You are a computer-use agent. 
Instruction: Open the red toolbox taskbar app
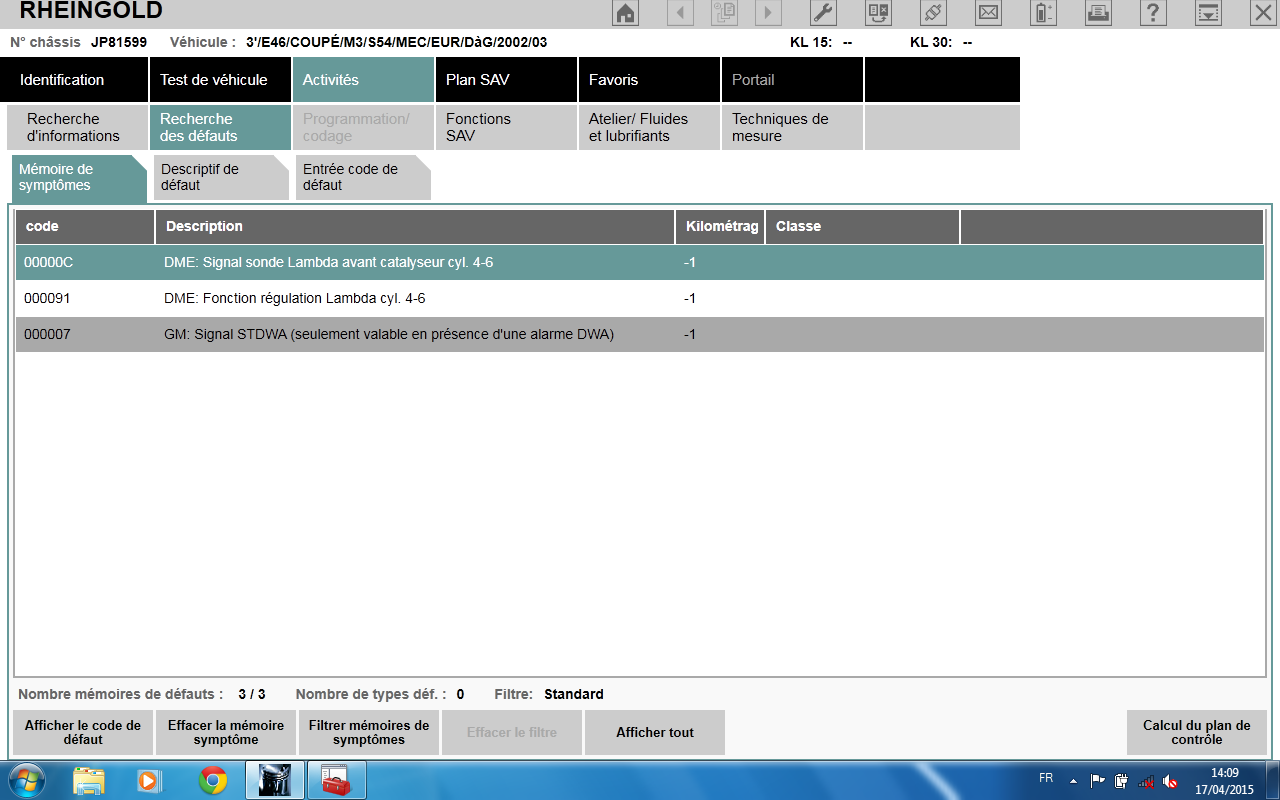click(x=335, y=780)
